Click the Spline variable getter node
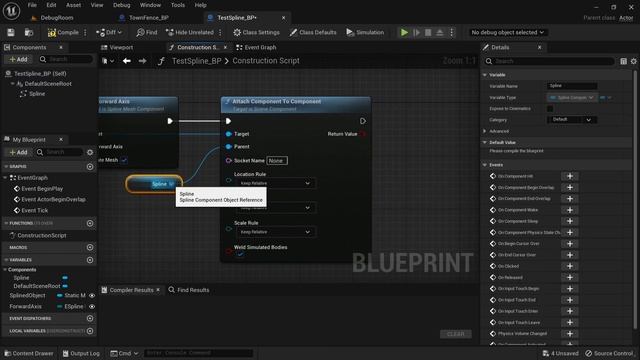Image resolution: width=640 pixels, height=360 pixels. point(154,184)
